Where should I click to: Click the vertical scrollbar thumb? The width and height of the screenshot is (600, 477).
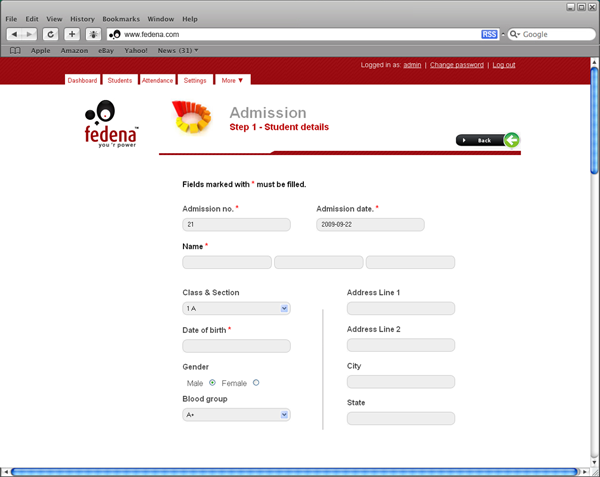[594, 120]
